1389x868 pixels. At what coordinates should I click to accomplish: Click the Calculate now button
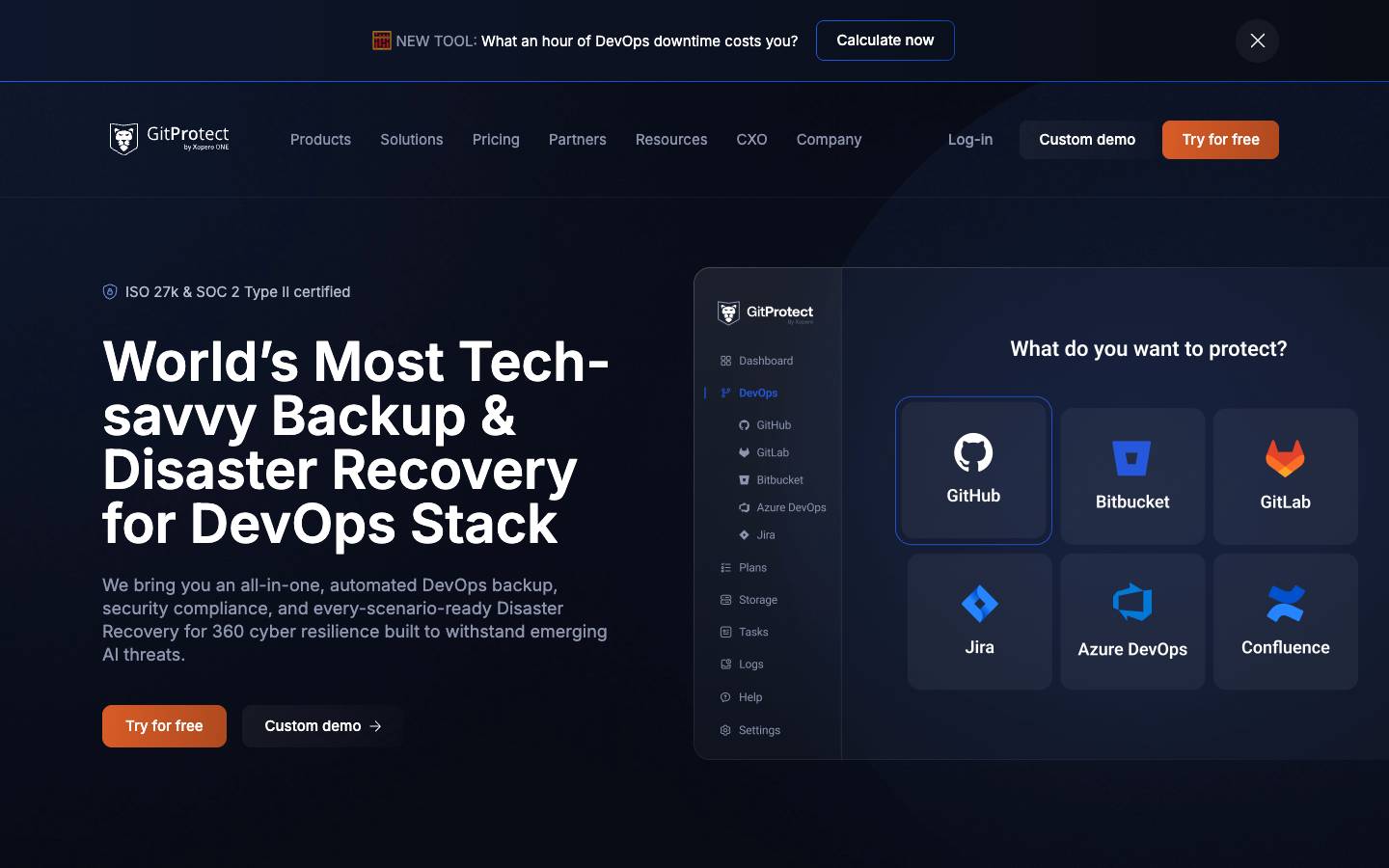pos(885,41)
